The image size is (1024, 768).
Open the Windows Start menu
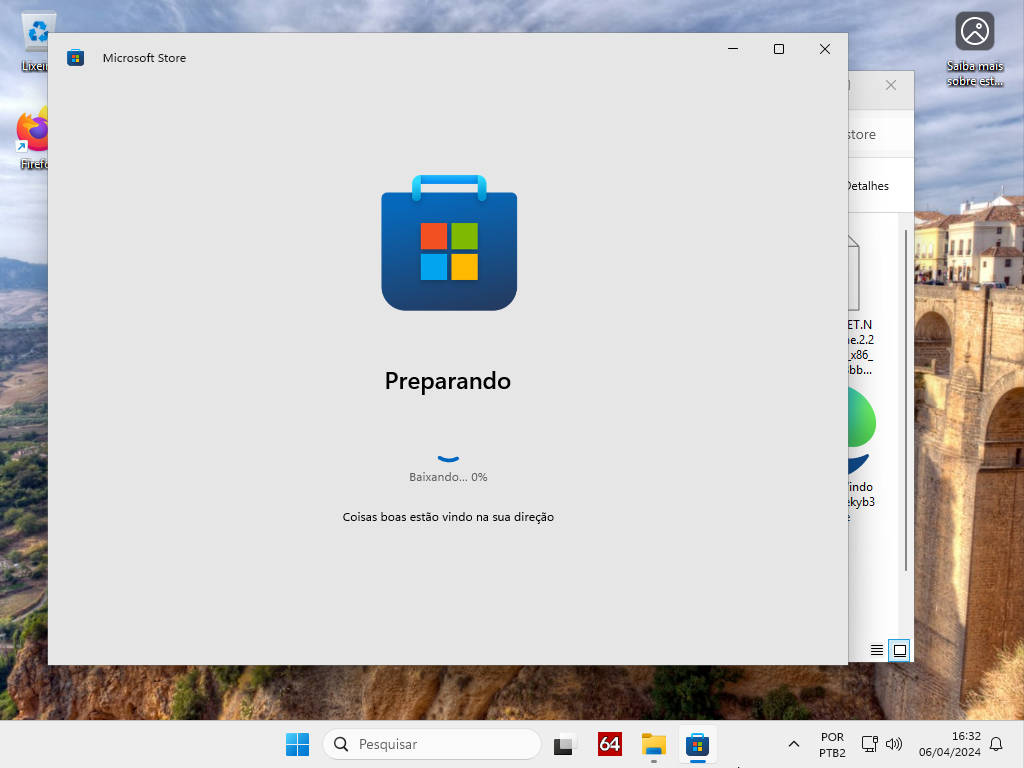(x=297, y=744)
